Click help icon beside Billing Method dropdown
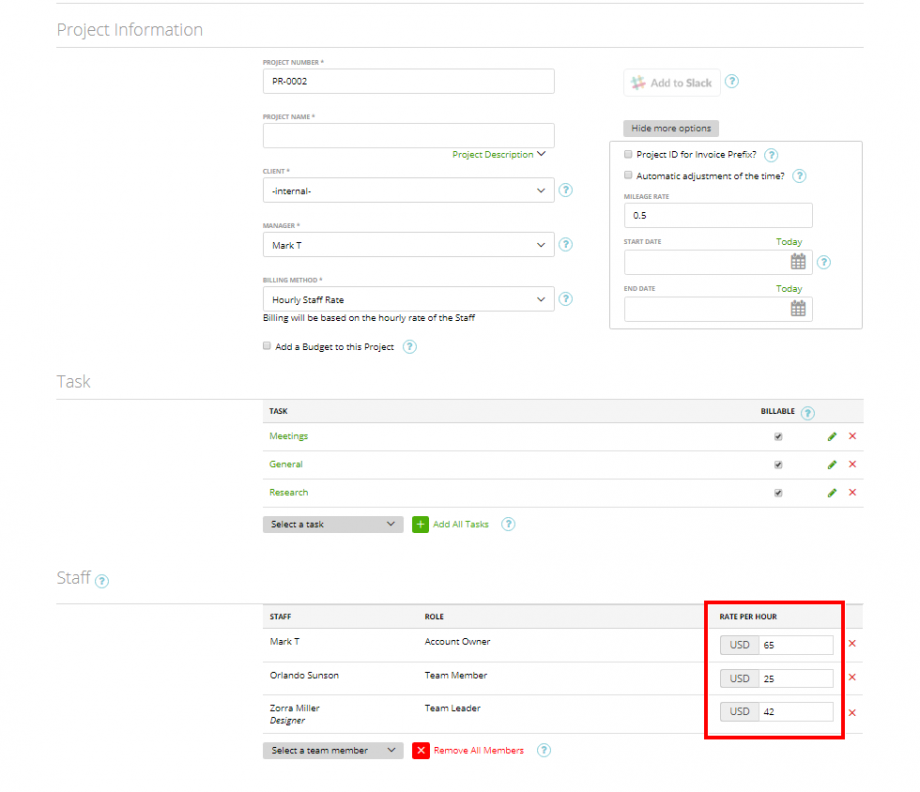The image size is (920, 792). 566,299
